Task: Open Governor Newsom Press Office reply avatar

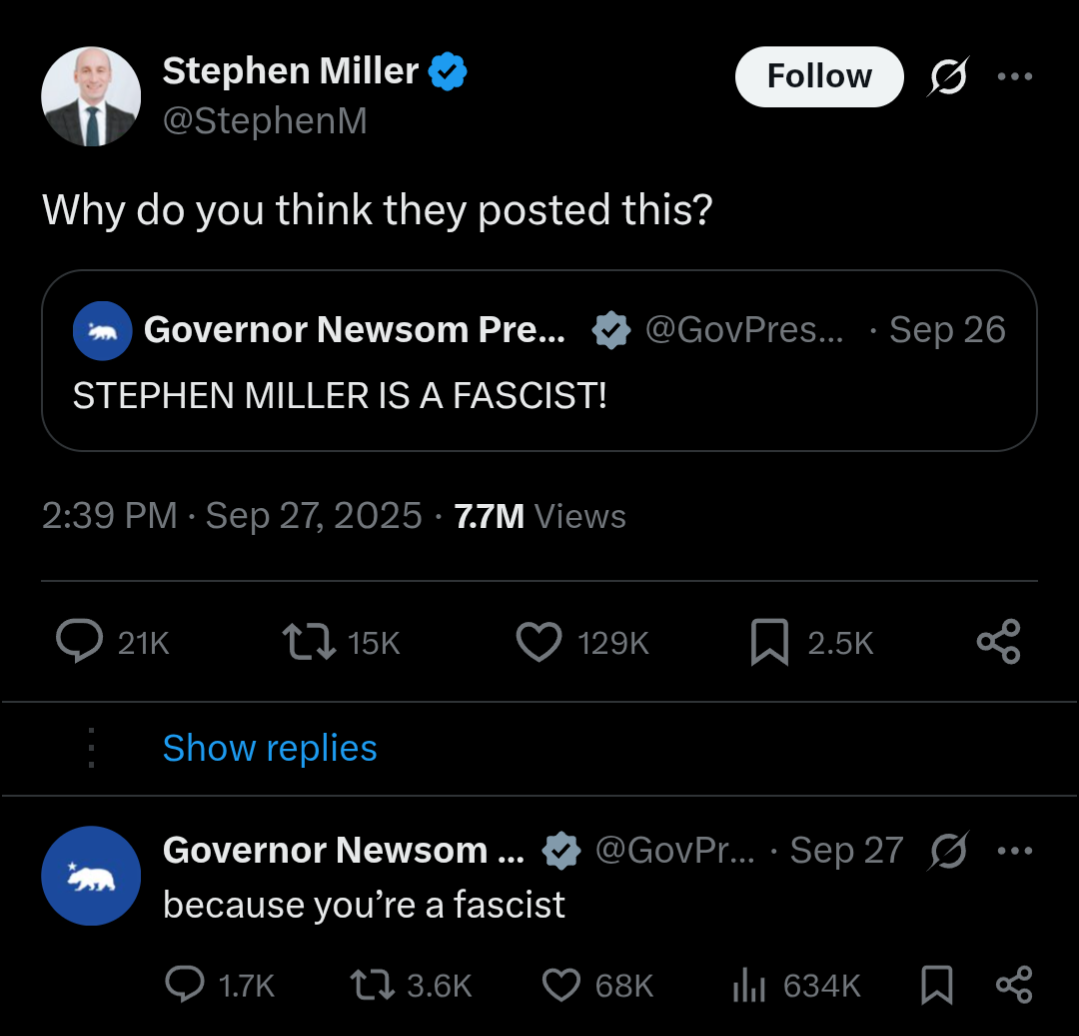Action: [91, 876]
